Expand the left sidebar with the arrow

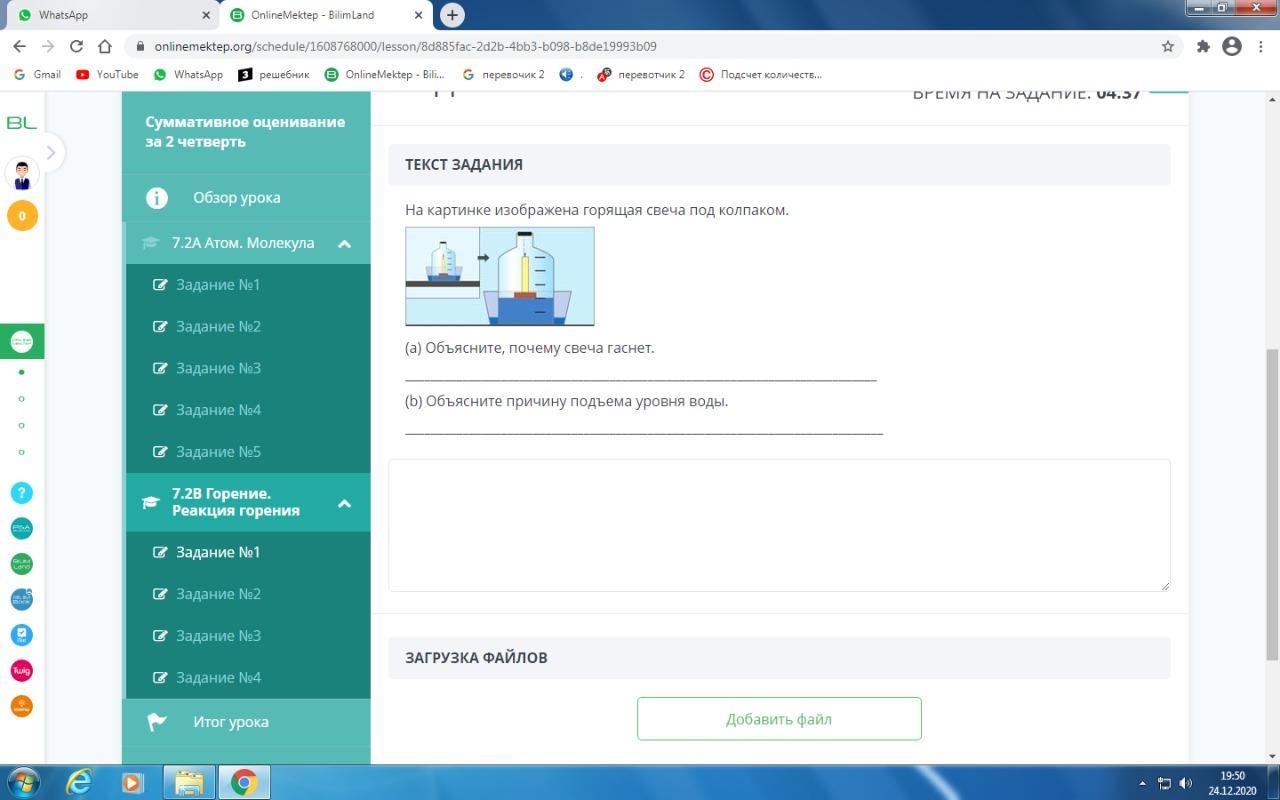coord(50,153)
